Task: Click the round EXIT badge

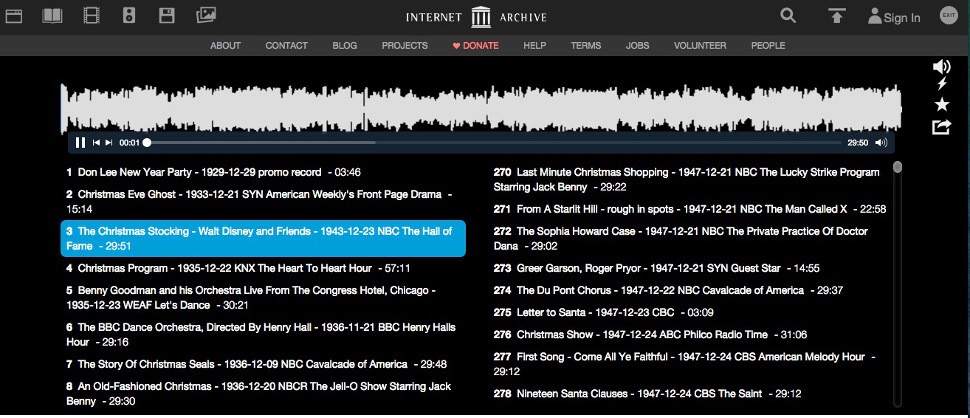Action: (x=948, y=15)
